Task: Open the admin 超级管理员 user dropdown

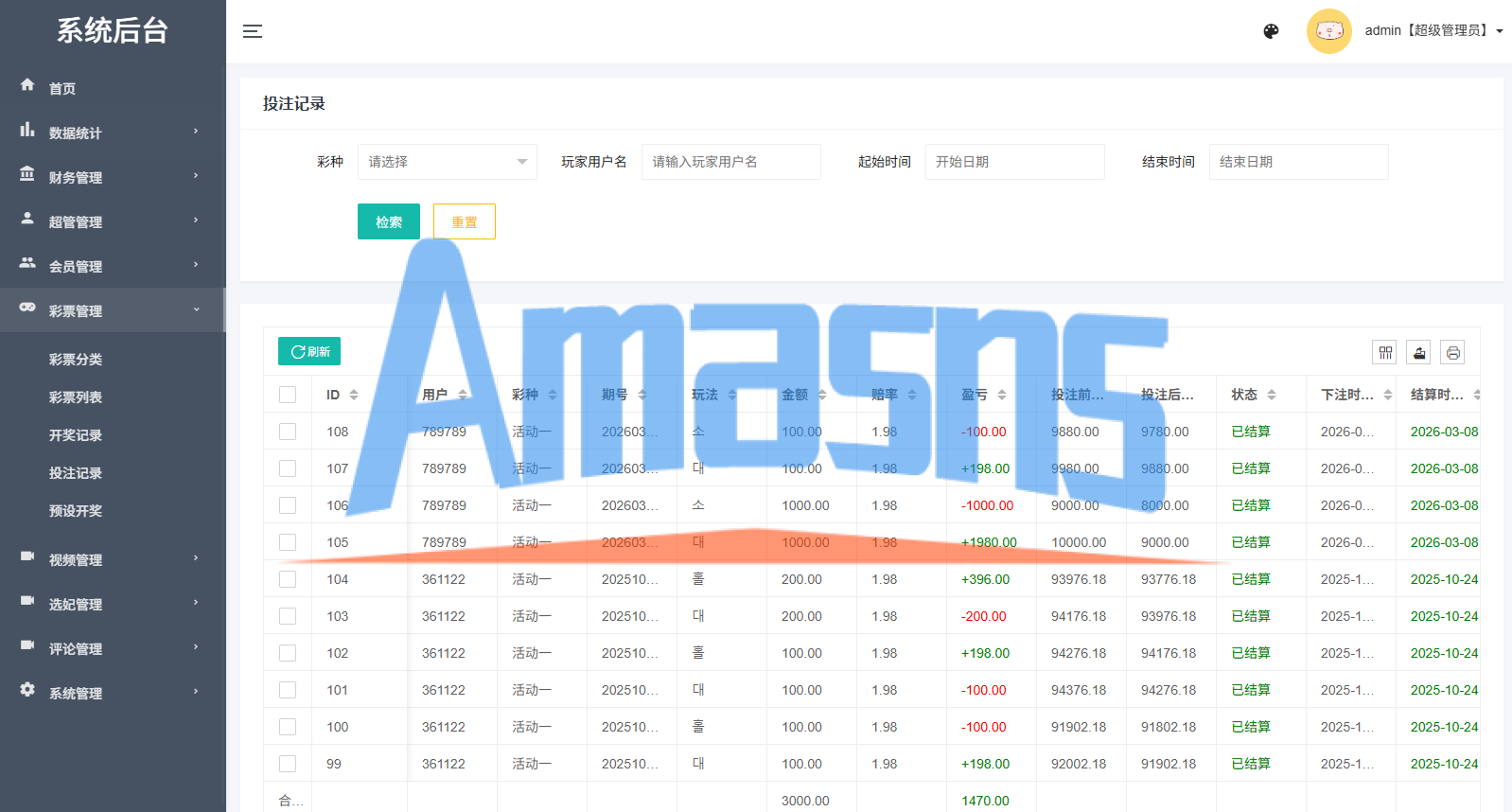Action: [x=1433, y=31]
